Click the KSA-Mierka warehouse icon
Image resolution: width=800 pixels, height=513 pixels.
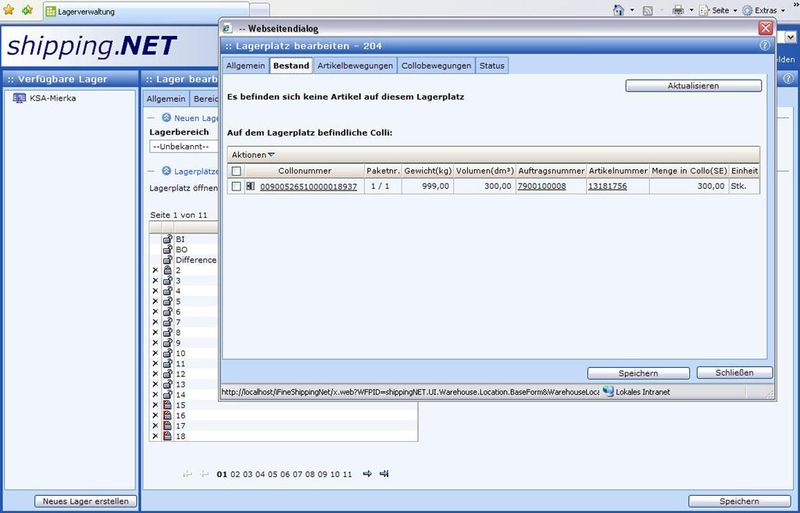[19, 98]
